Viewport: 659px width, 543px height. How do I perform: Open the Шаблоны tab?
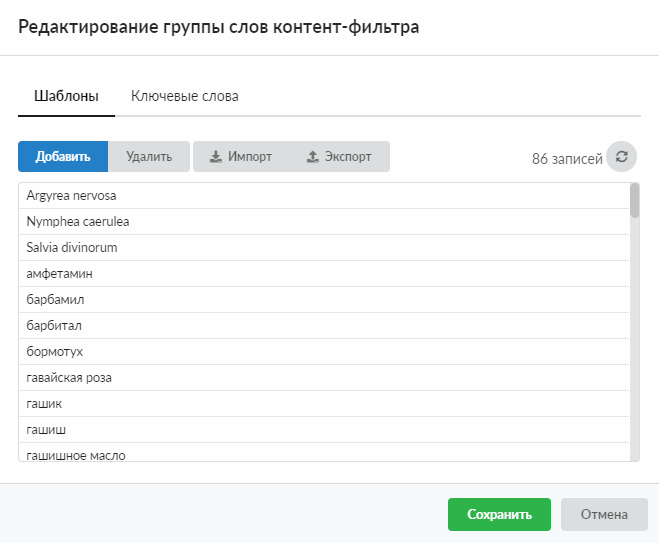(66, 97)
